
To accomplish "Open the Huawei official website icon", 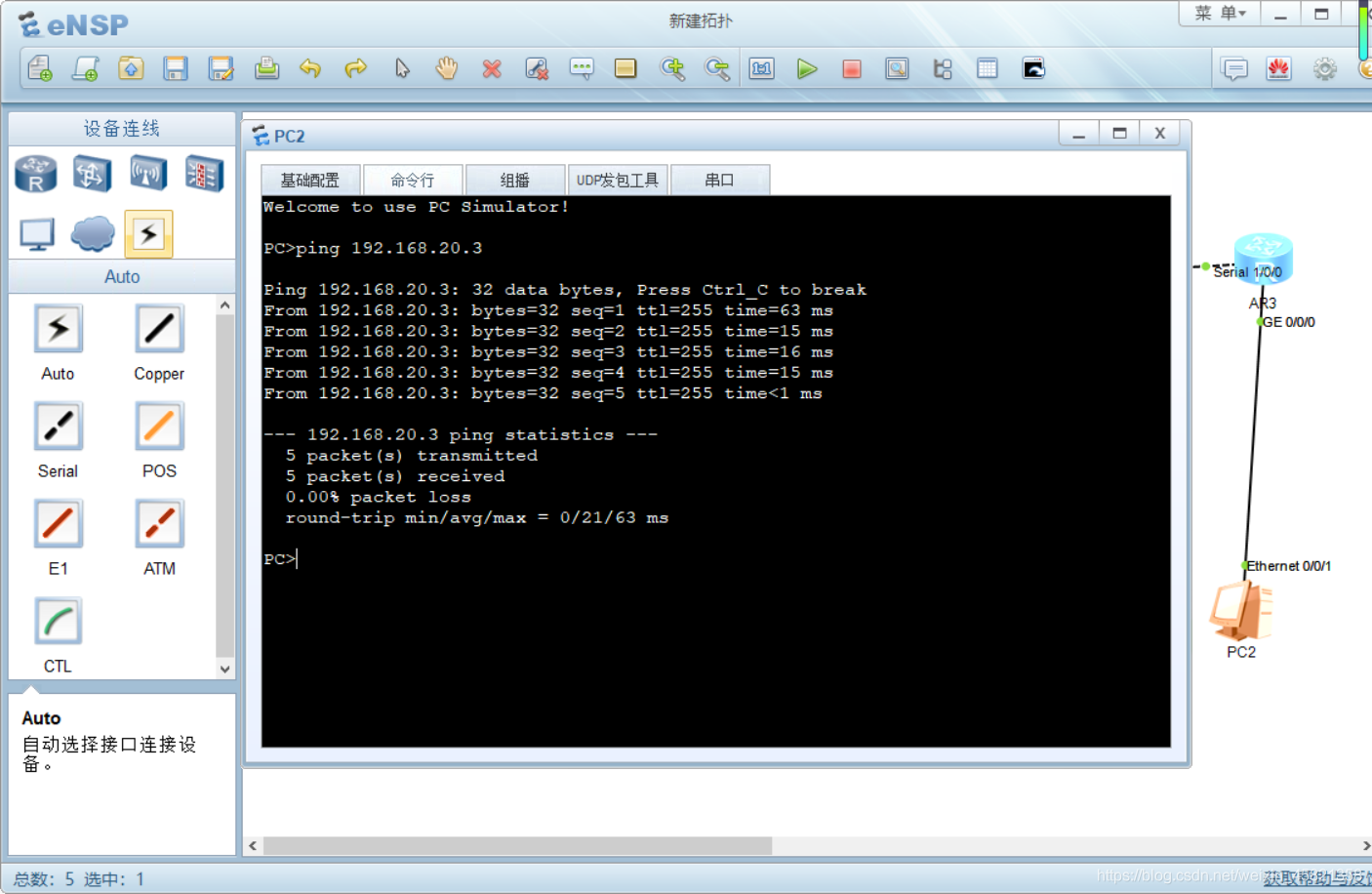I will click(x=1279, y=68).
